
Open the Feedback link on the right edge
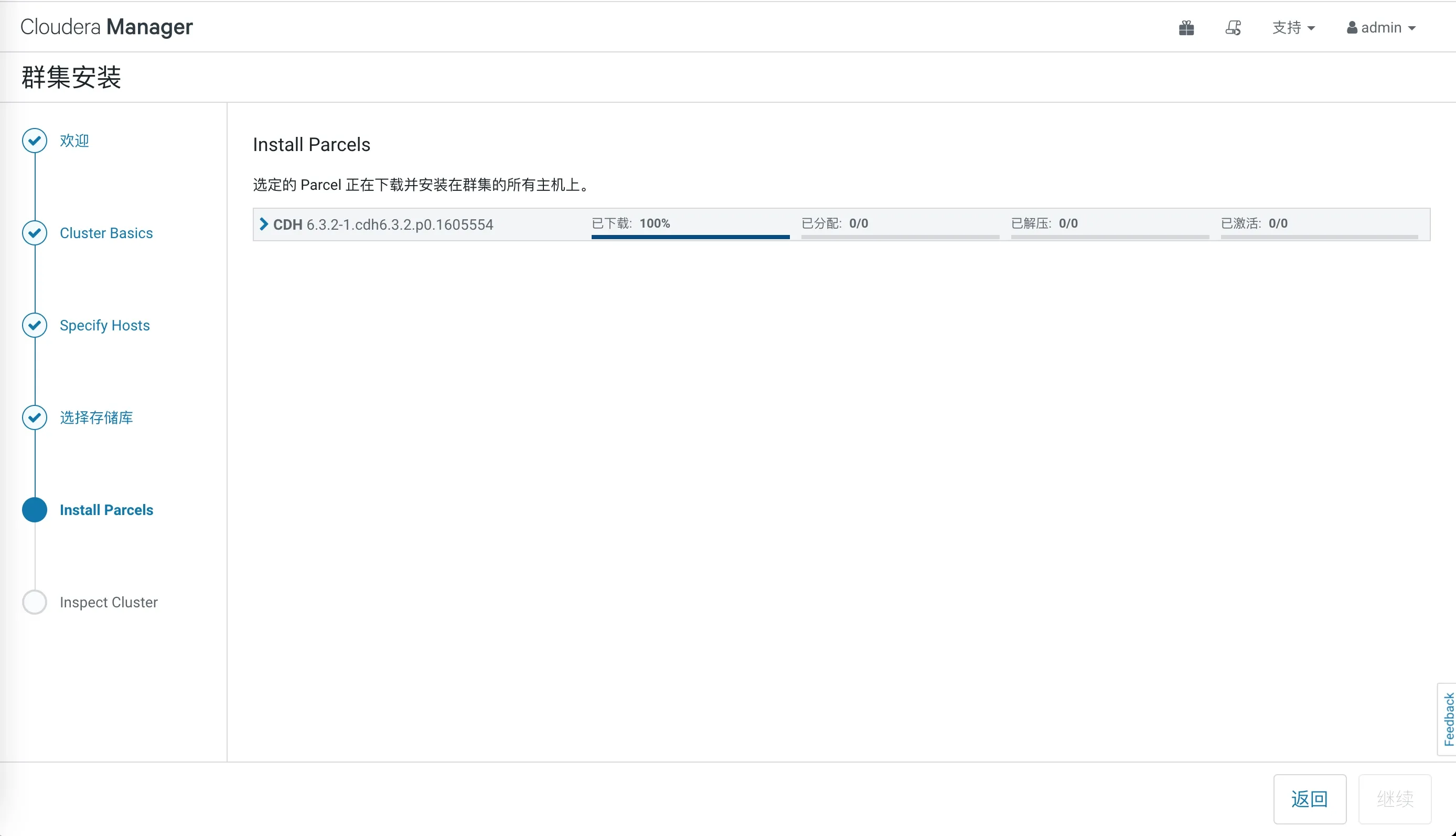click(x=1448, y=720)
